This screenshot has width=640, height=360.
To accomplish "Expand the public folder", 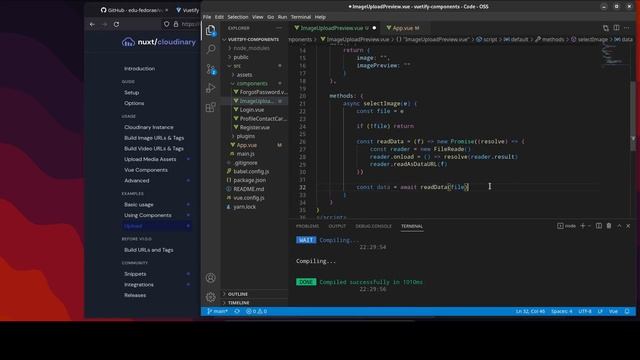I will (x=241, y=57).
